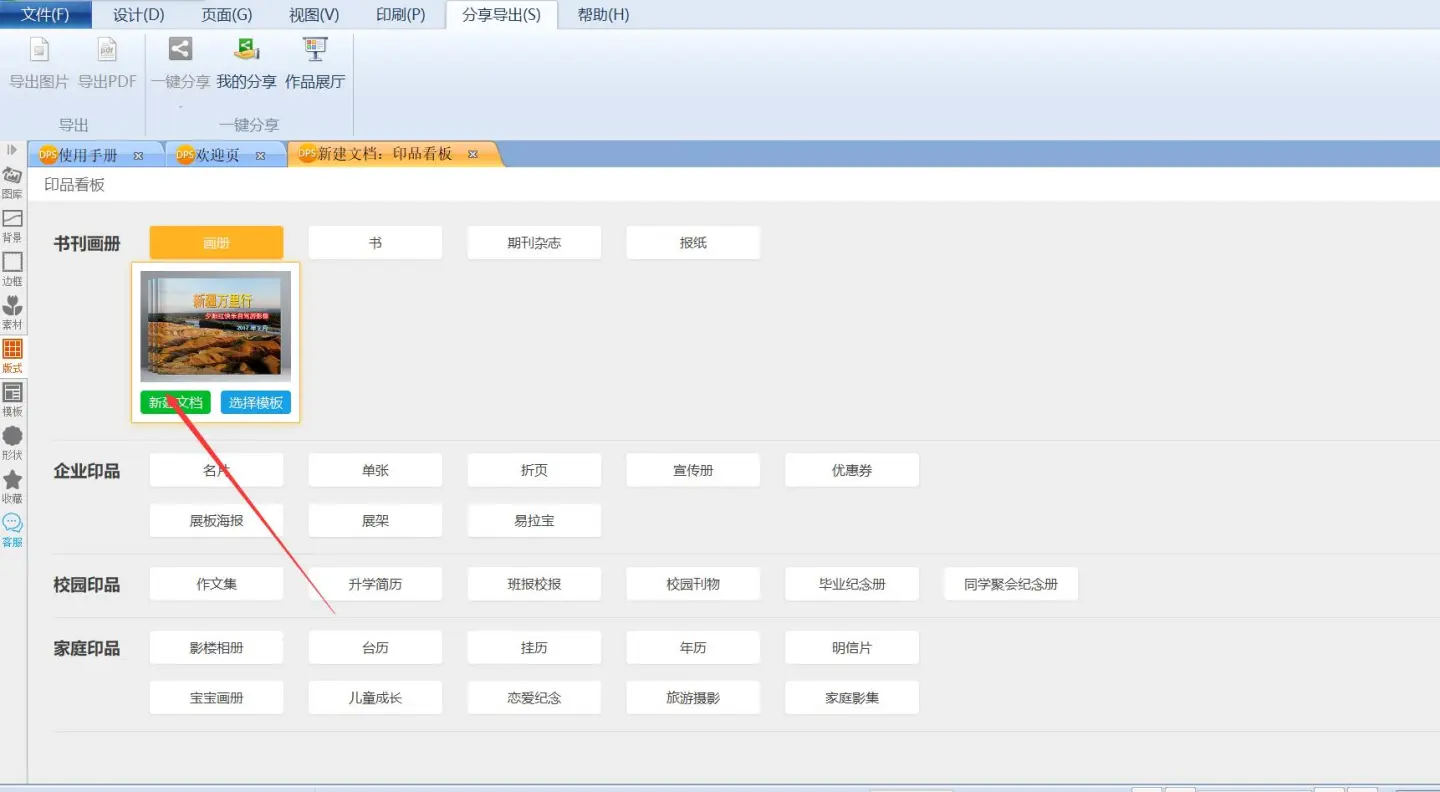Image resolution: width=1440 pixels, height=792 pixels.
Task: Open the 收藏 favorites star icon
Action: tap(12, 486)
